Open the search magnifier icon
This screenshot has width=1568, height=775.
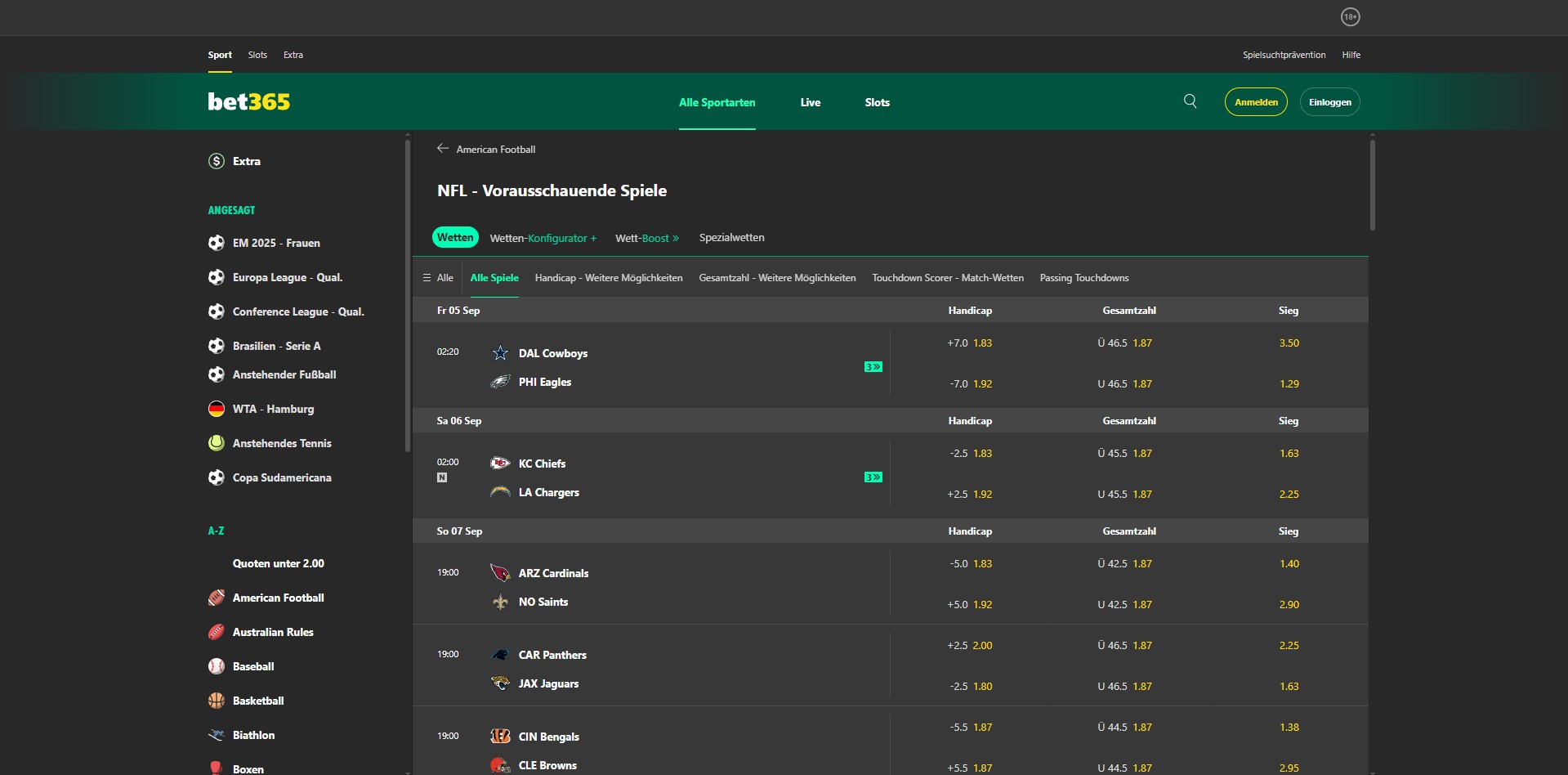1190,101
